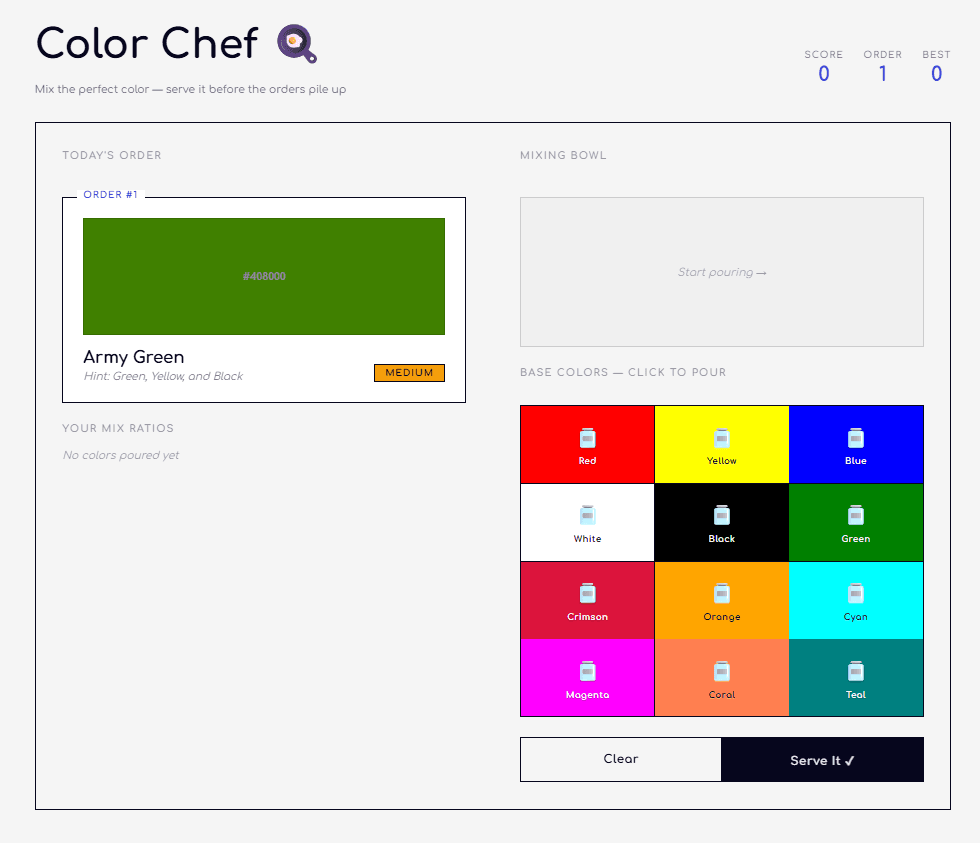The height and width of the screenshot is (843, 980).
Task: Pour the Cyan paint jar
Action: [855, 599]
